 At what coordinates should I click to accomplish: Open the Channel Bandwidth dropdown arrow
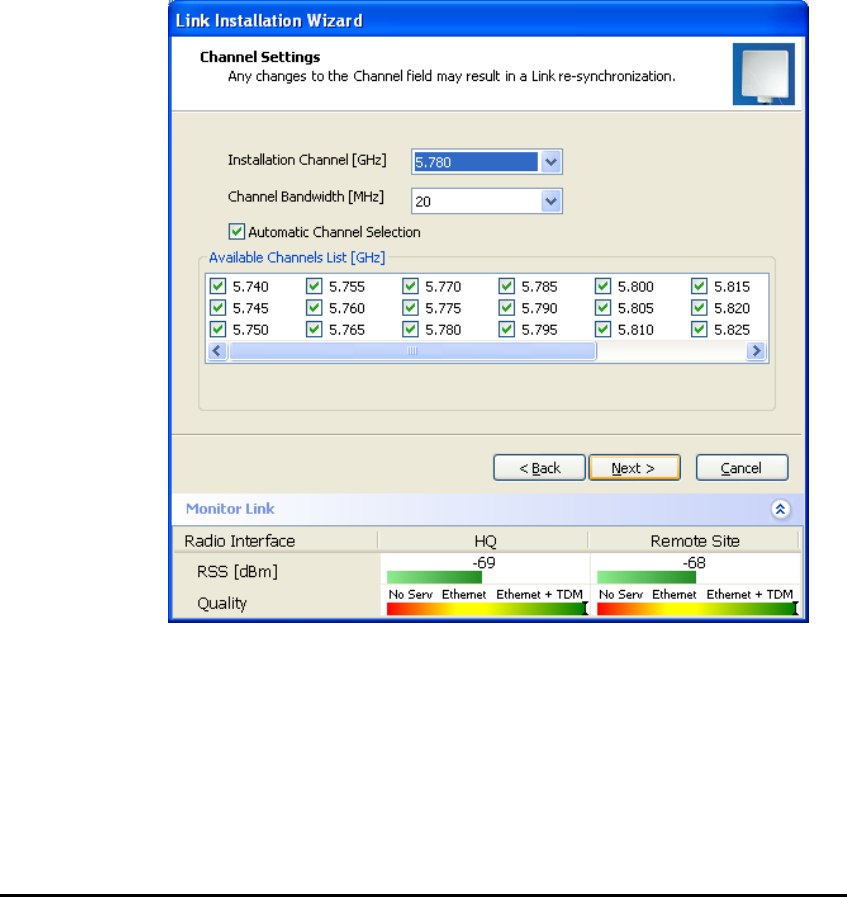pyautogui.click(x=551, y=201)
